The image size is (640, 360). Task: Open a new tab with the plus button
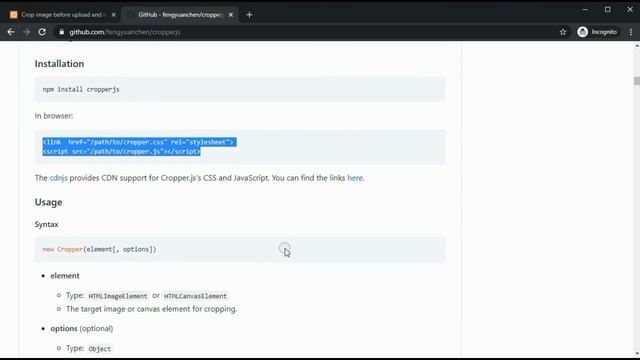(x=249, y=15)
